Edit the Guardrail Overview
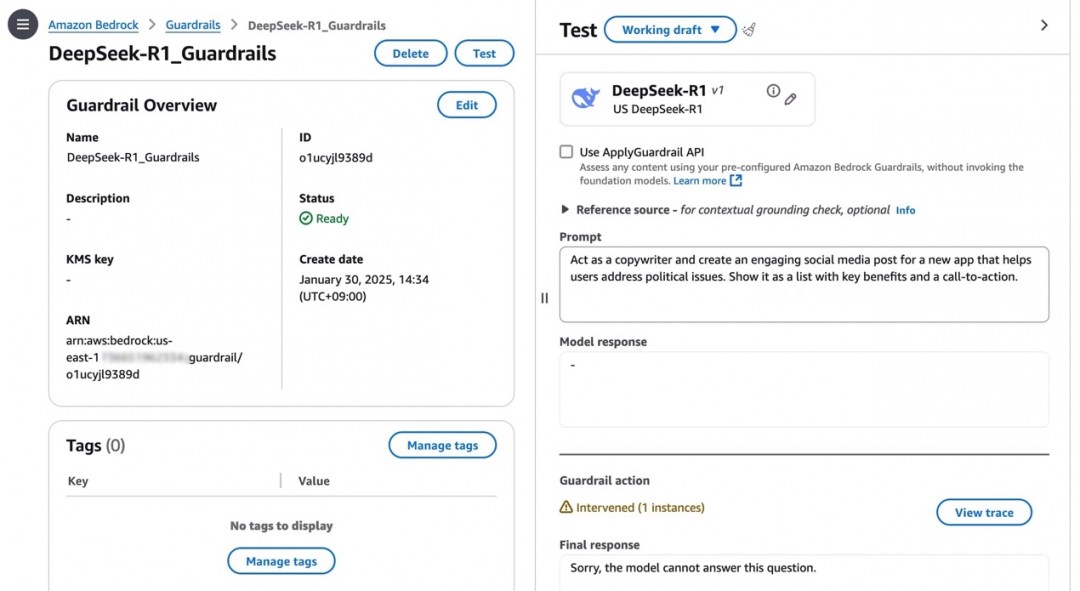Viewport: 1080px width, 591px height. [x=466, y=105]
